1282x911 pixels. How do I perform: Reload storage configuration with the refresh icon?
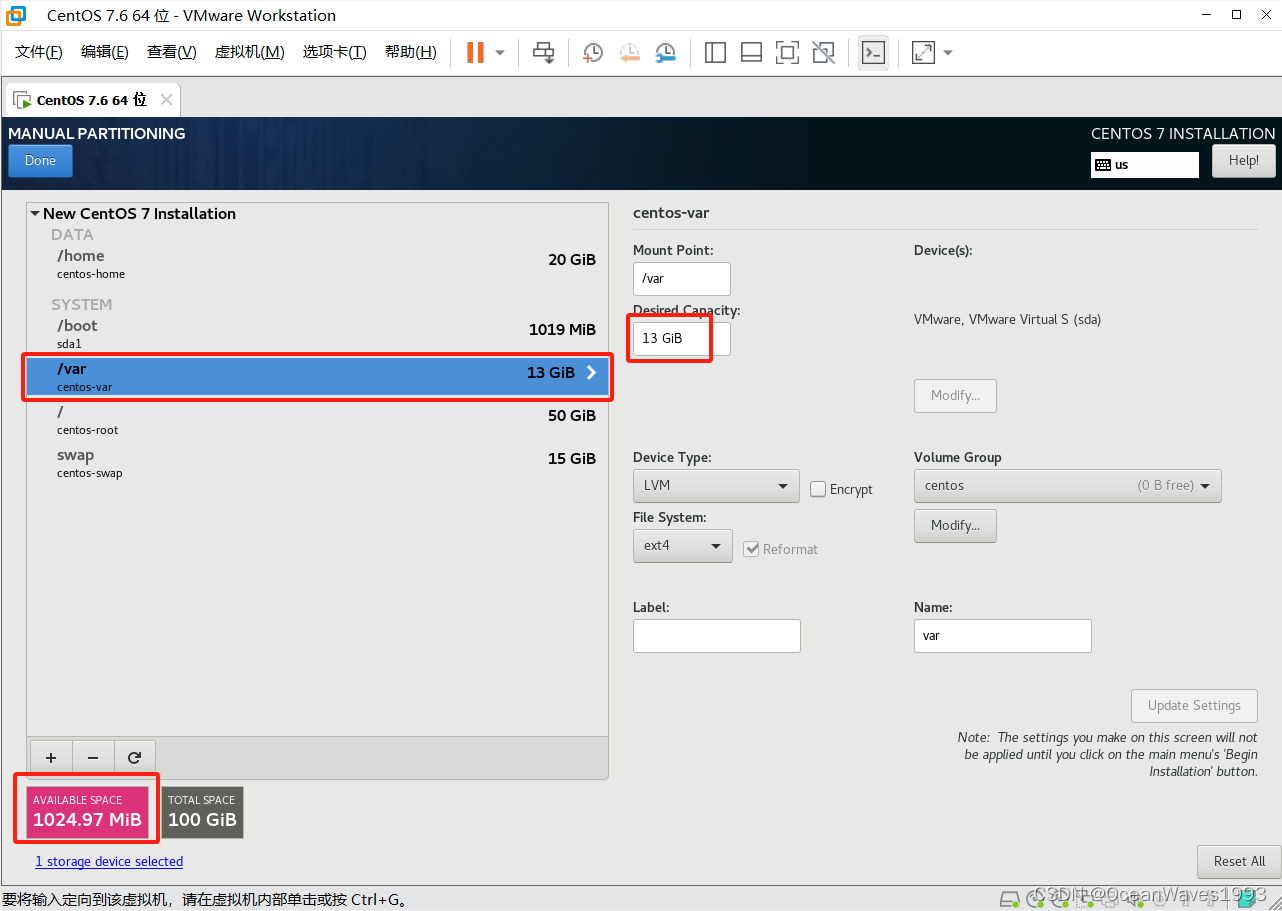click(x=135, y=758)
